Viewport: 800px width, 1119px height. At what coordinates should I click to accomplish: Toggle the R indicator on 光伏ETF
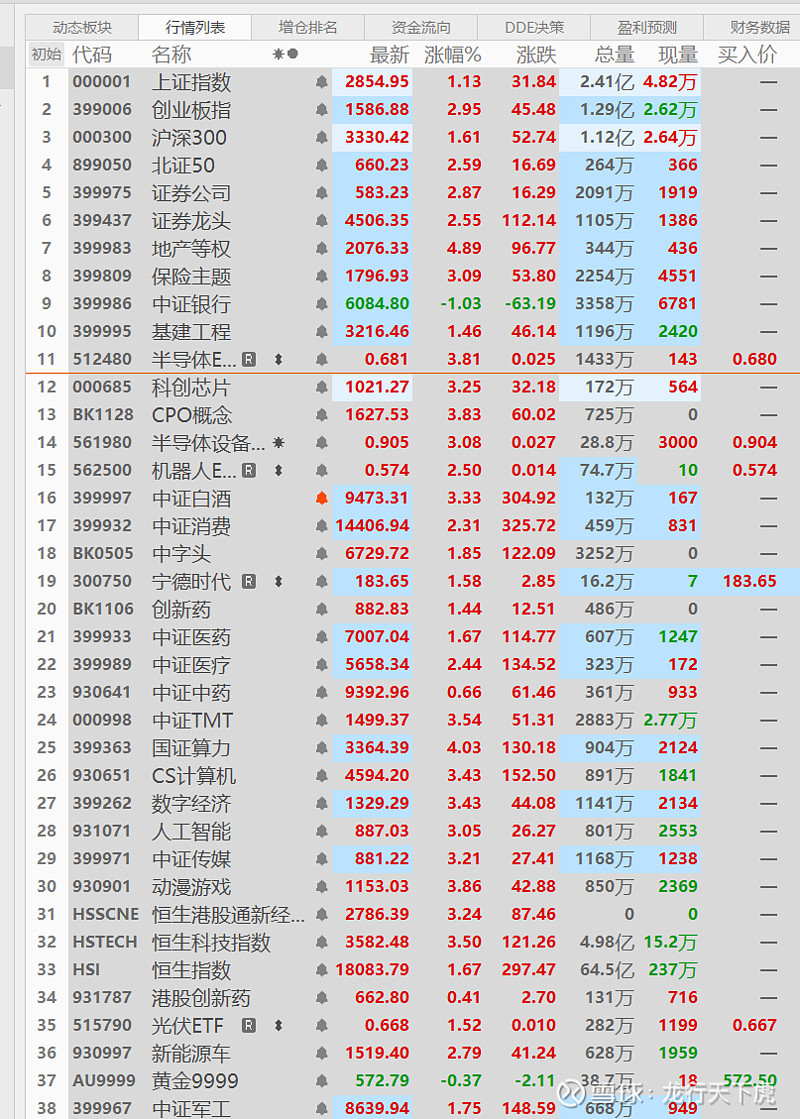point(246,1024)
